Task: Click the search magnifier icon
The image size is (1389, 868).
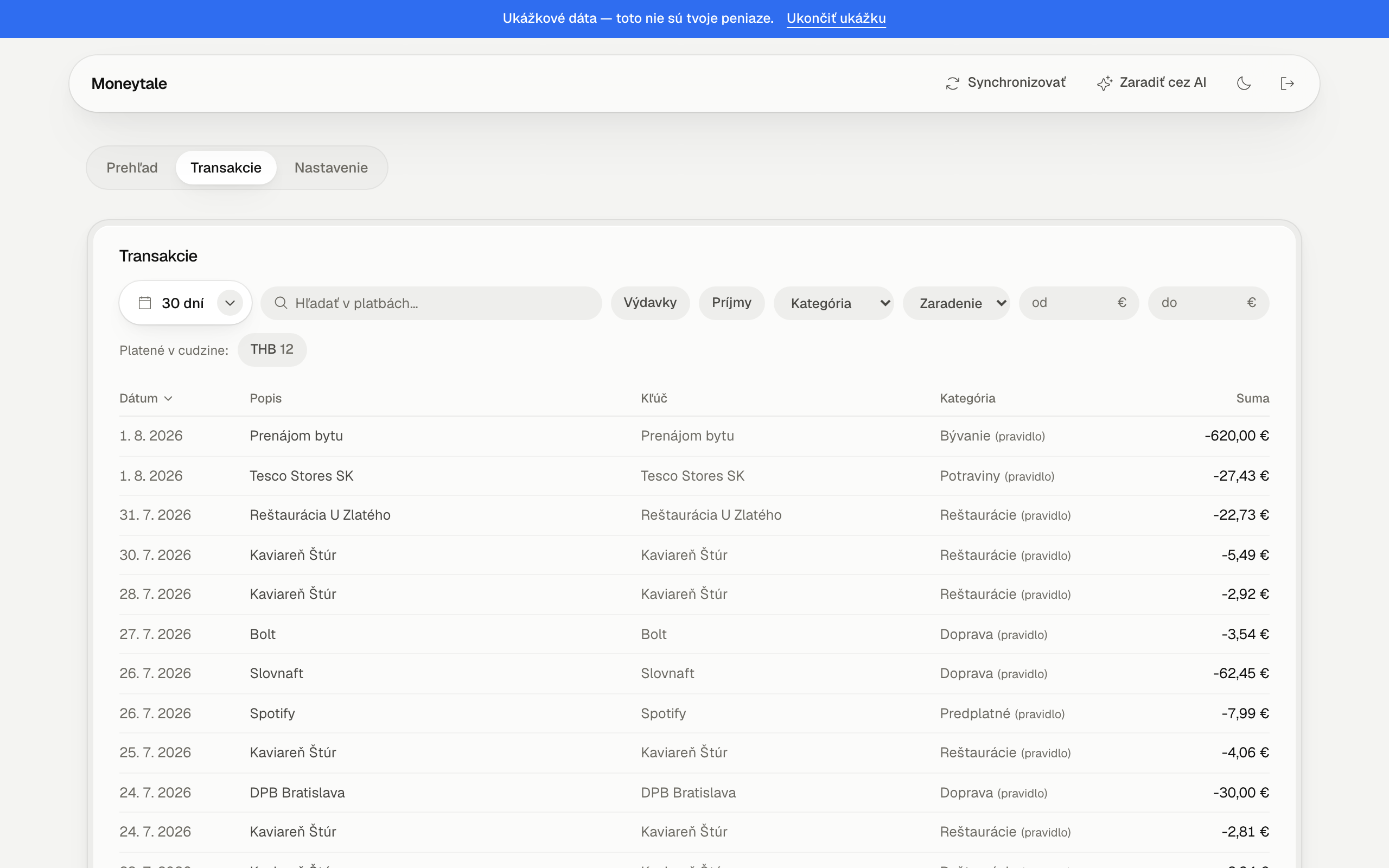Action: [x=281, y=303]
